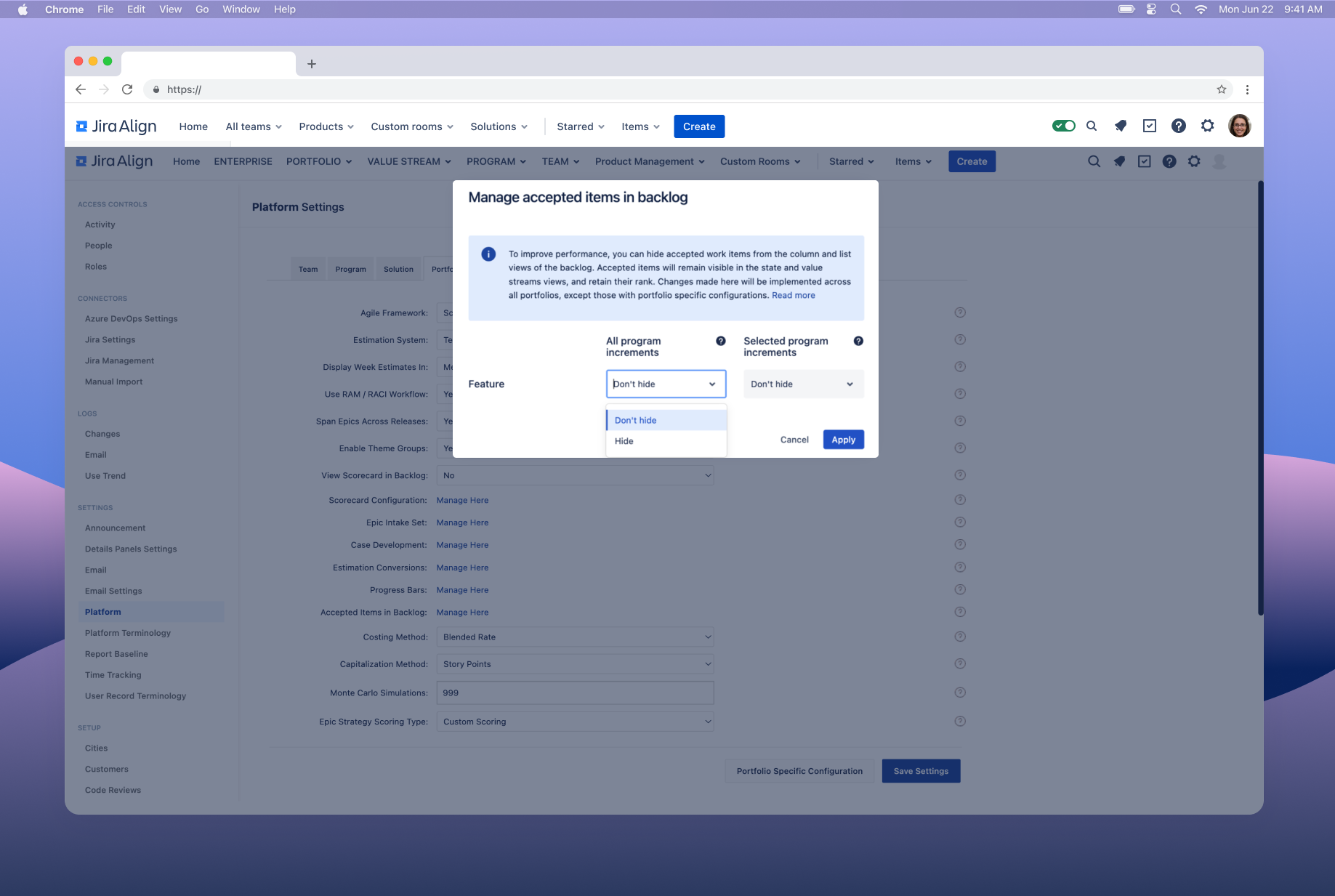1335x896 pixels.
Task: Click the help icon beside All program increments
Action: coord(720,340)
